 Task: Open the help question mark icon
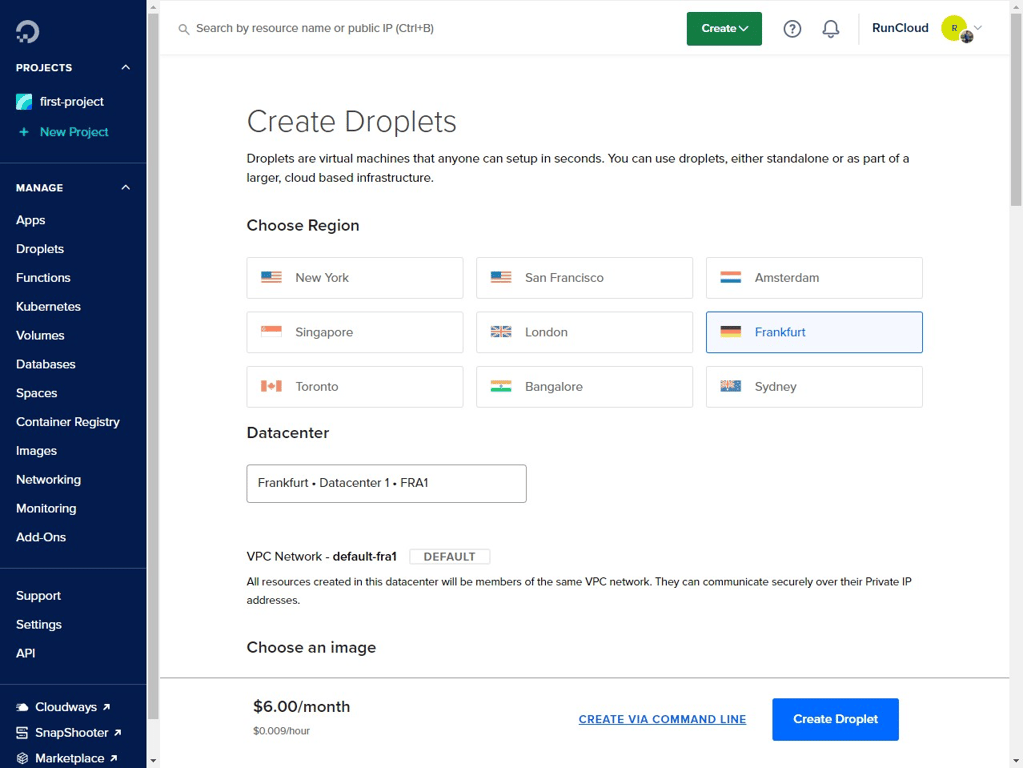[792, 29]
